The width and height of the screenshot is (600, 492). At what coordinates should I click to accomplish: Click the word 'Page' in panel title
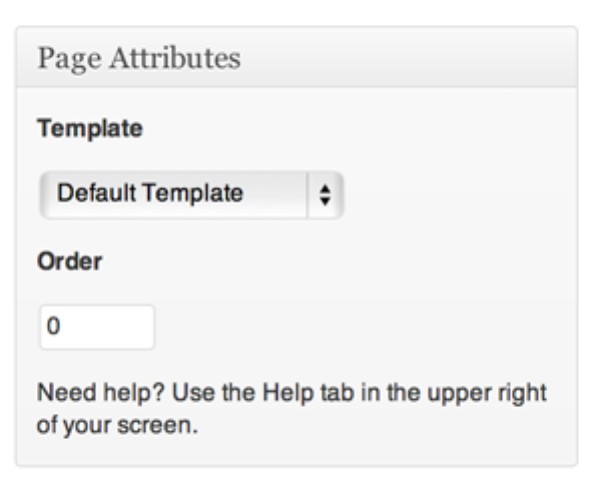pyautogui.click(x=62, y=58)
